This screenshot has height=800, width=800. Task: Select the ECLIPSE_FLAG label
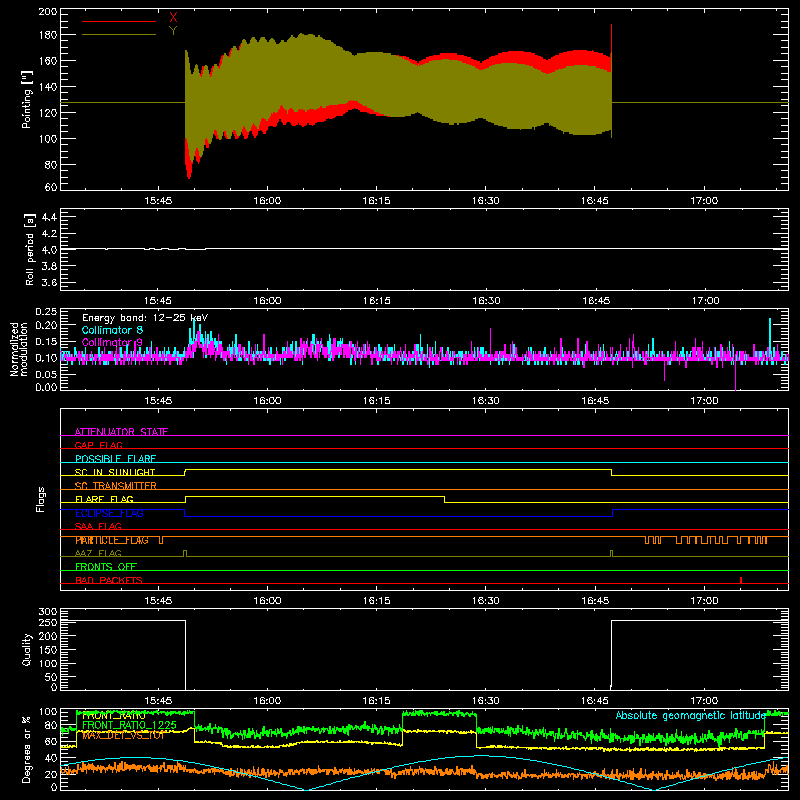pos(109,513)
